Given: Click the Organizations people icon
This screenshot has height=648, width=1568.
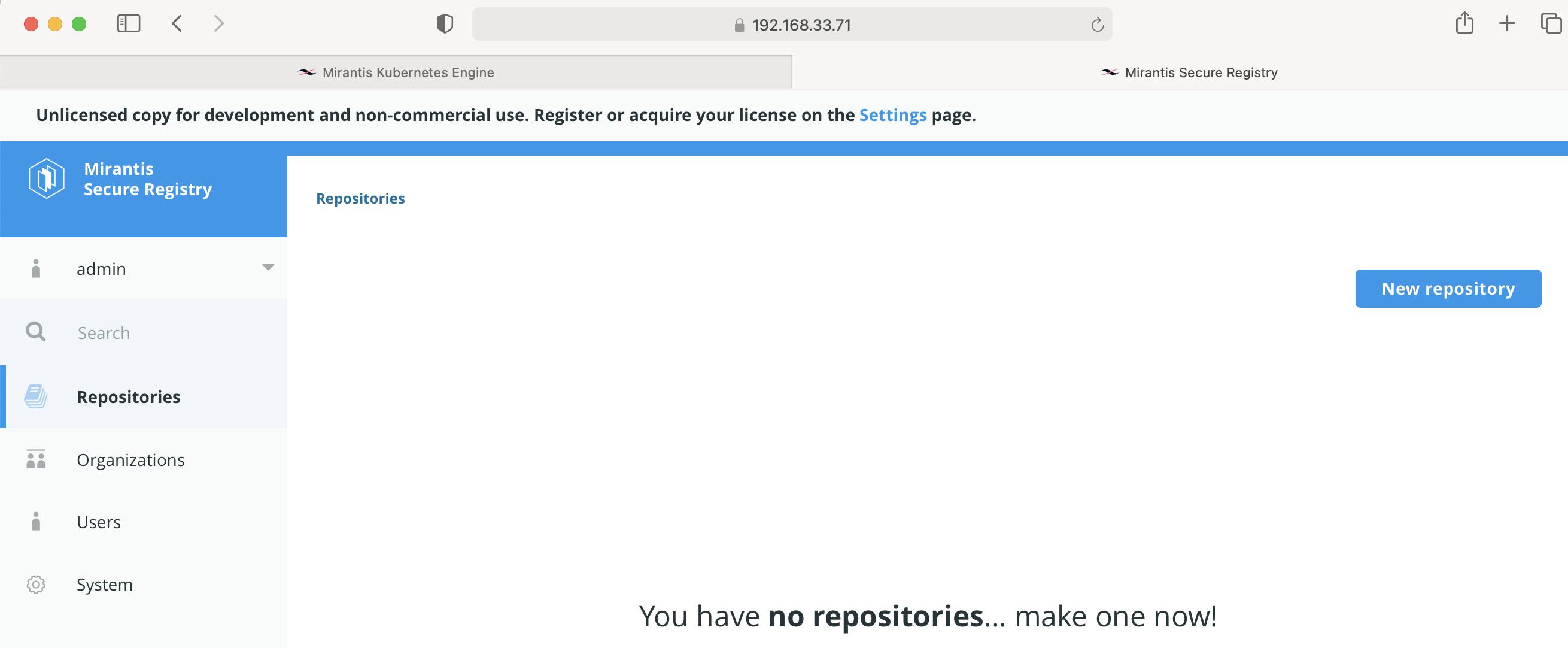Looking at the screenshot, I should pos(36,459).
